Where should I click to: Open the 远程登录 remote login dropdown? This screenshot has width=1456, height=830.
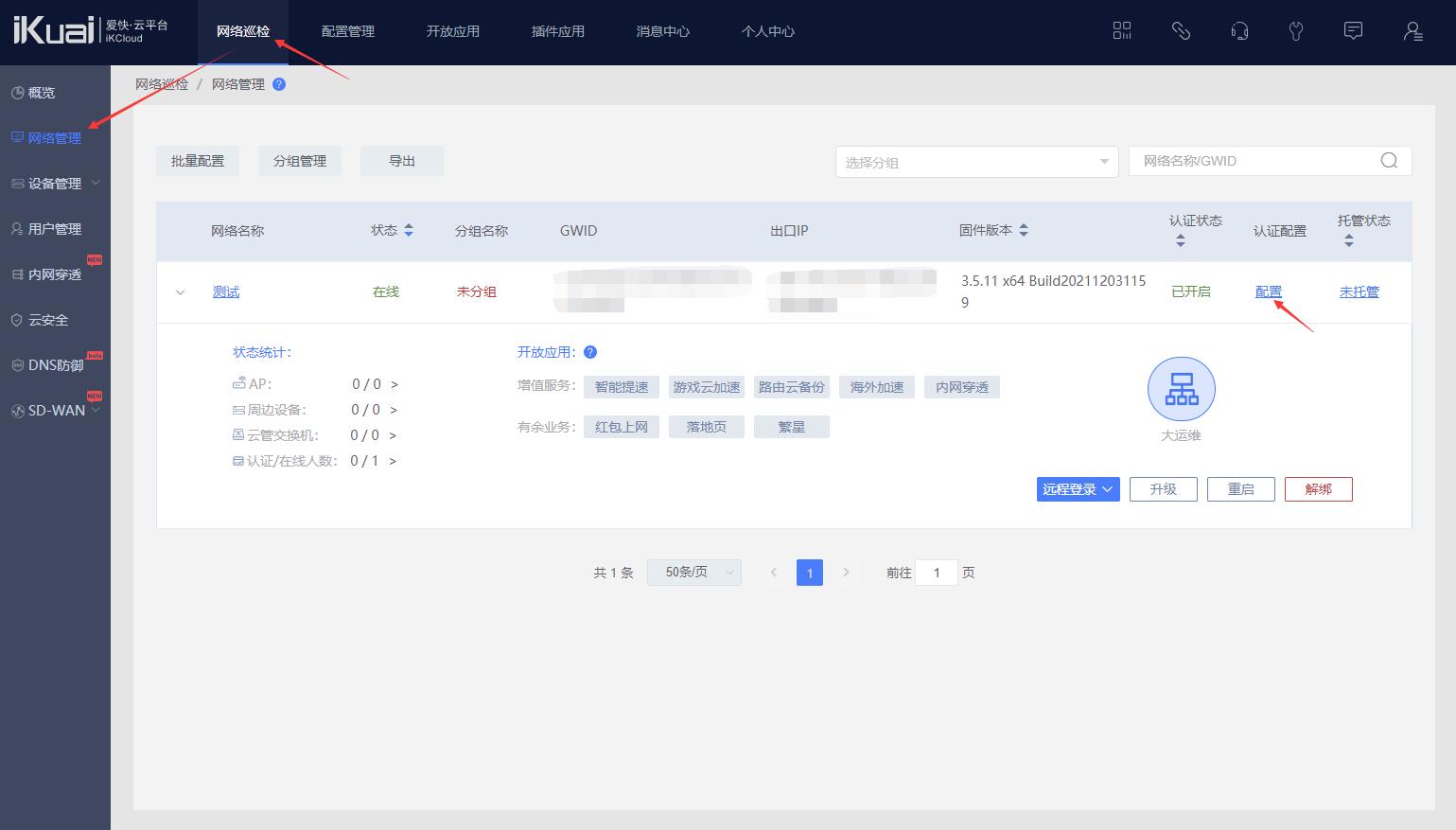pyautogui.click(x=1078, y=488)
